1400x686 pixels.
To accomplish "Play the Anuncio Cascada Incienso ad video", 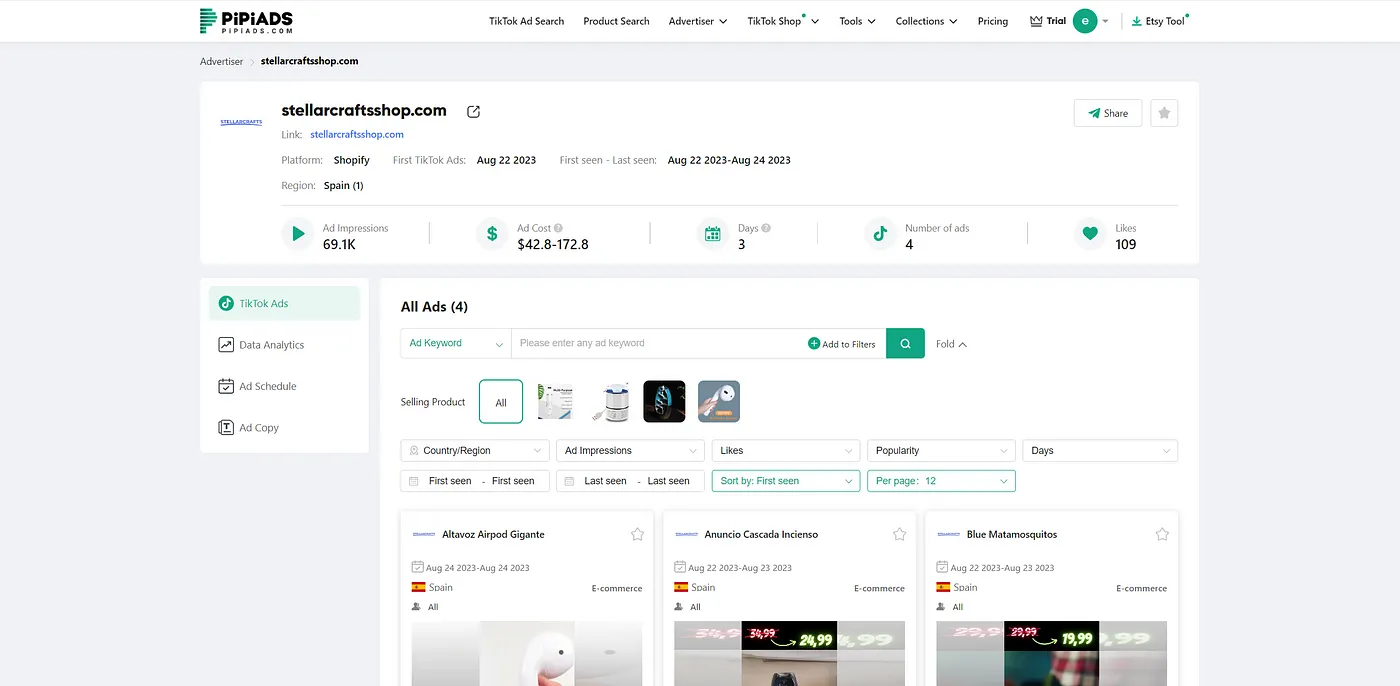I will [x=789, y=654].
